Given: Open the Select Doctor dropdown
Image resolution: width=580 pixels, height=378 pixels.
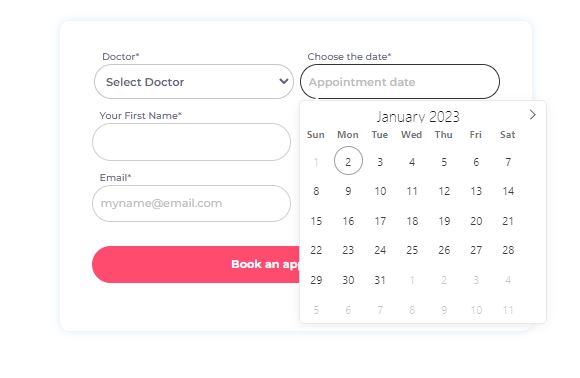Looking at the screenshot, I should (x=194, y=82).
